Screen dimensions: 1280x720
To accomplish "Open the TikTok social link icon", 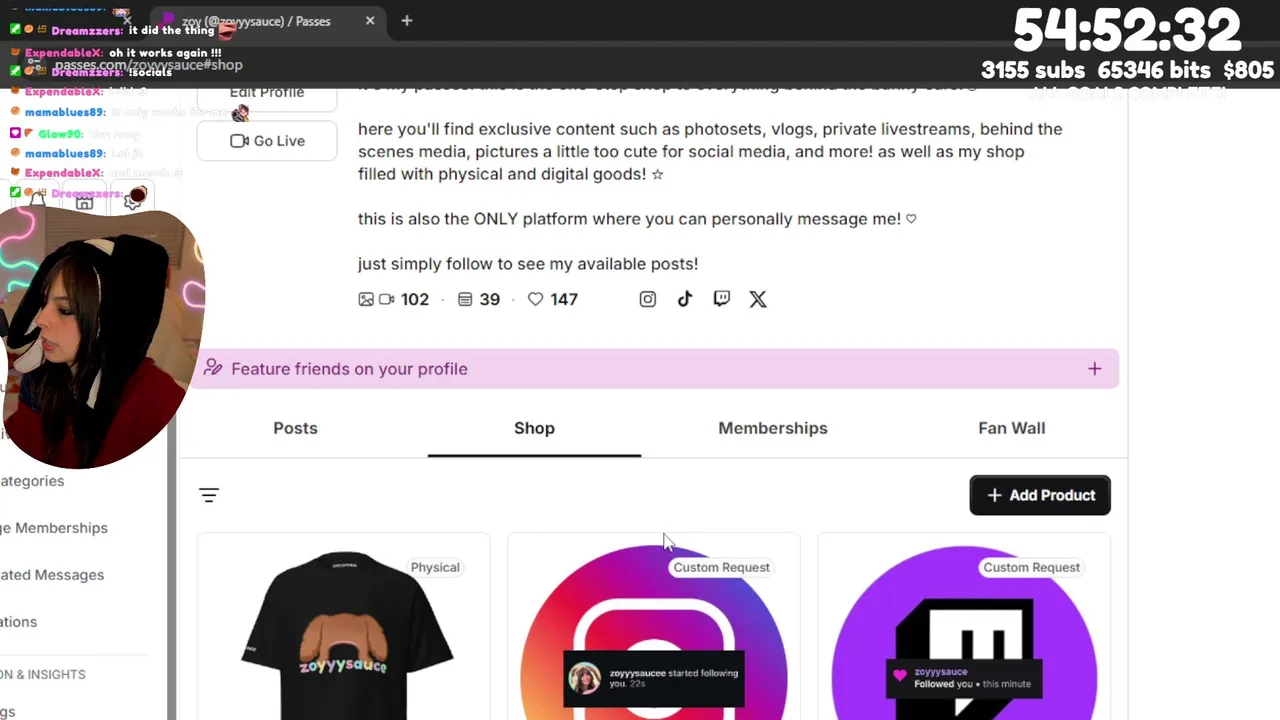I will click(685, 299).
